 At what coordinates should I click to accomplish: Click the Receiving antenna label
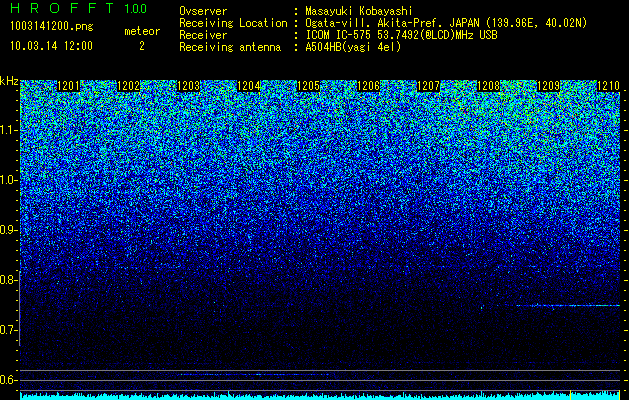pyautogui.click(x=230, y=47)
